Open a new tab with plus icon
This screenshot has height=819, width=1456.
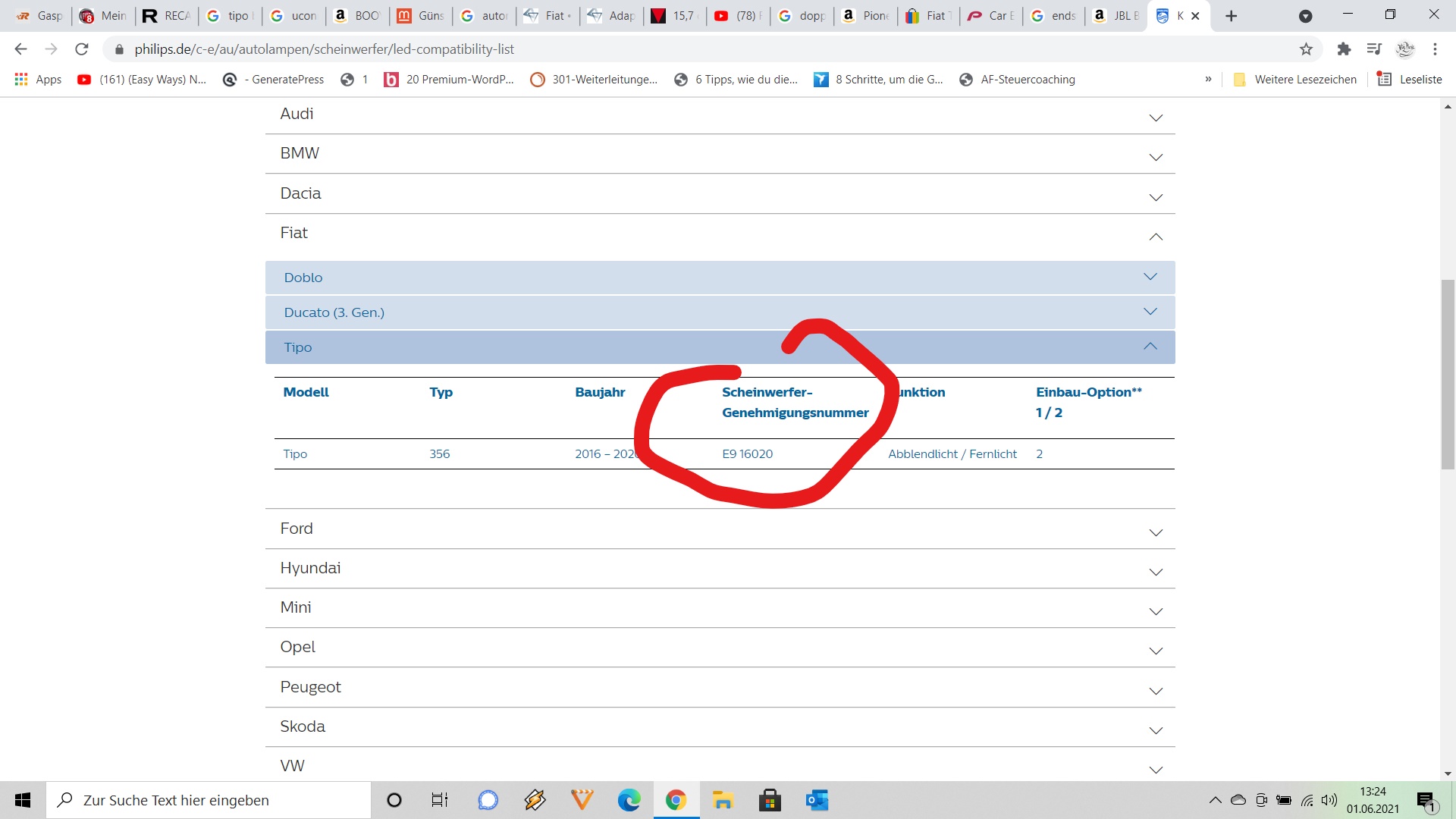point(1232,16)
